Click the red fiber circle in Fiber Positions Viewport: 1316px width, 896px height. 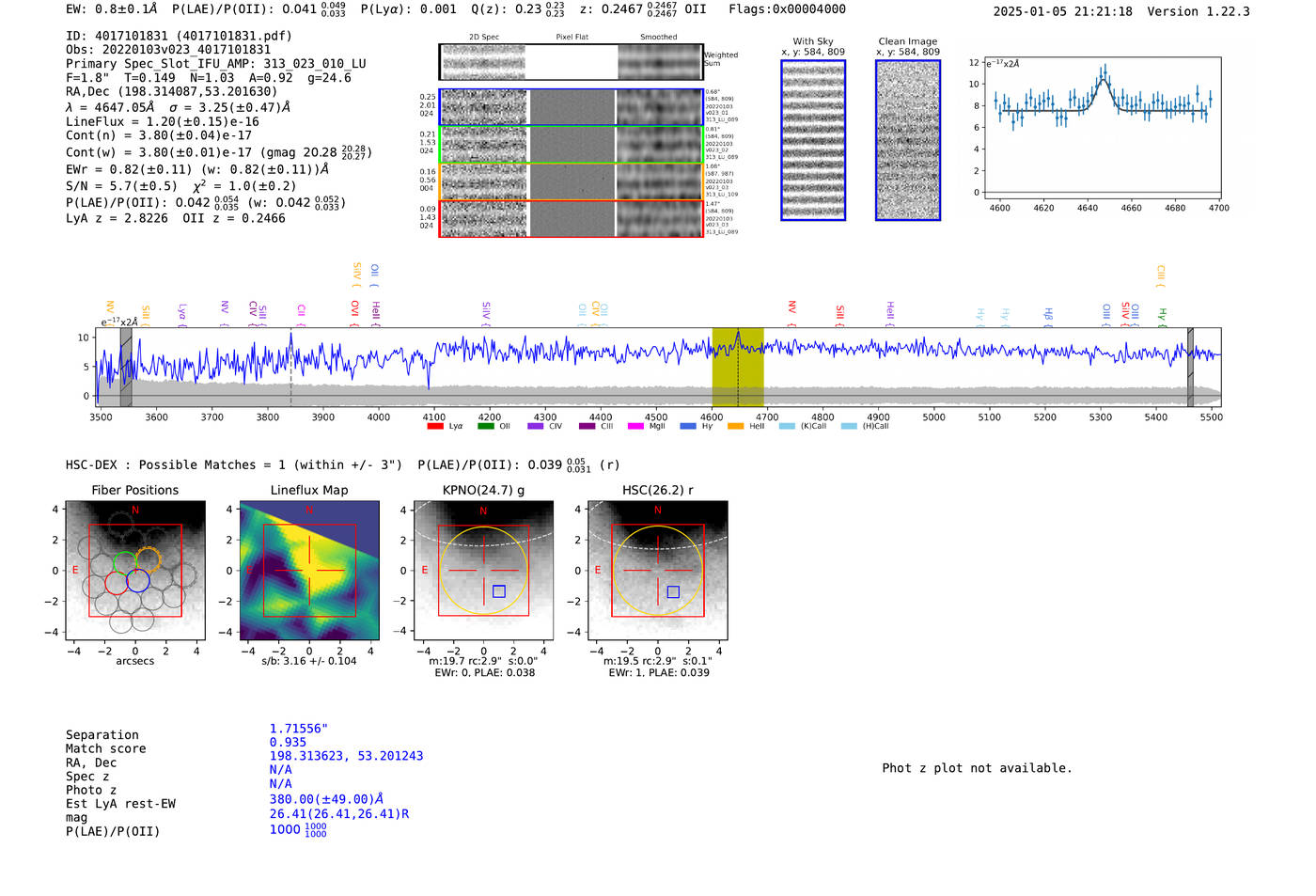(x=117, y=582)
